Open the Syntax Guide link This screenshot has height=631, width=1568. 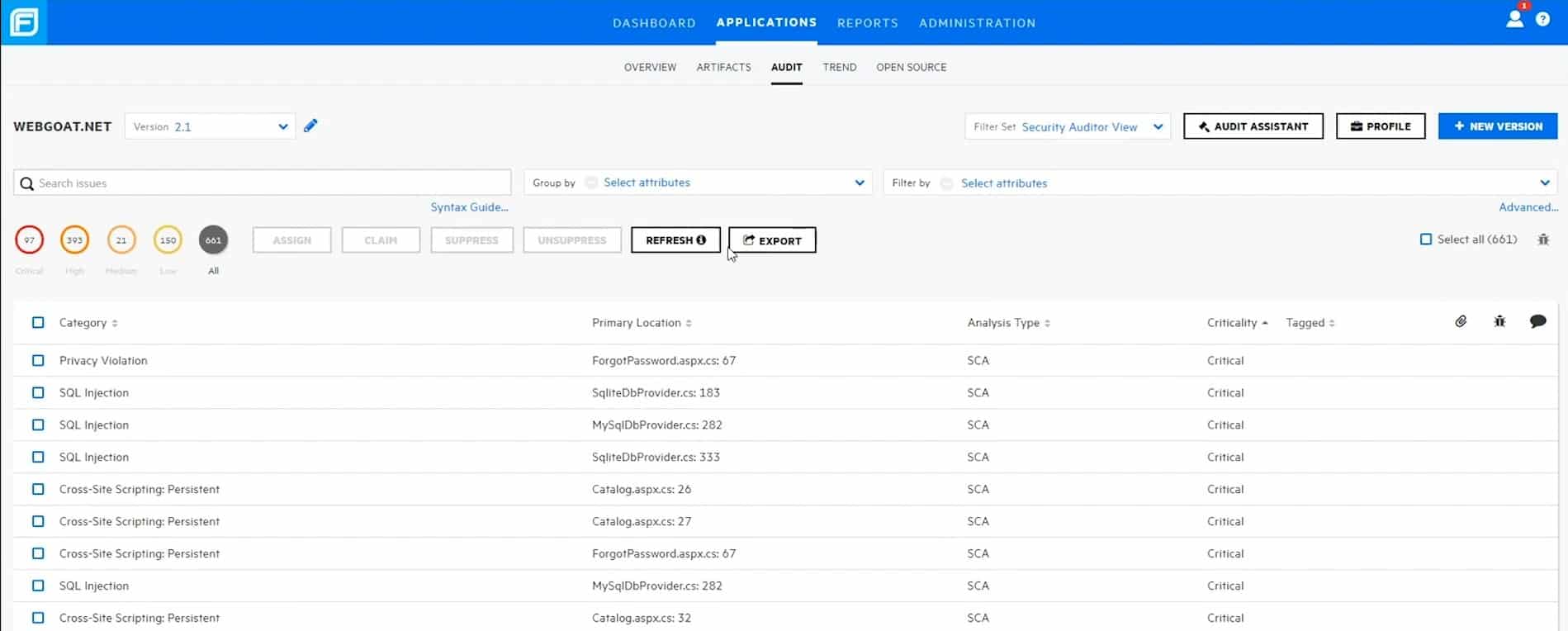tap(469, 207)
